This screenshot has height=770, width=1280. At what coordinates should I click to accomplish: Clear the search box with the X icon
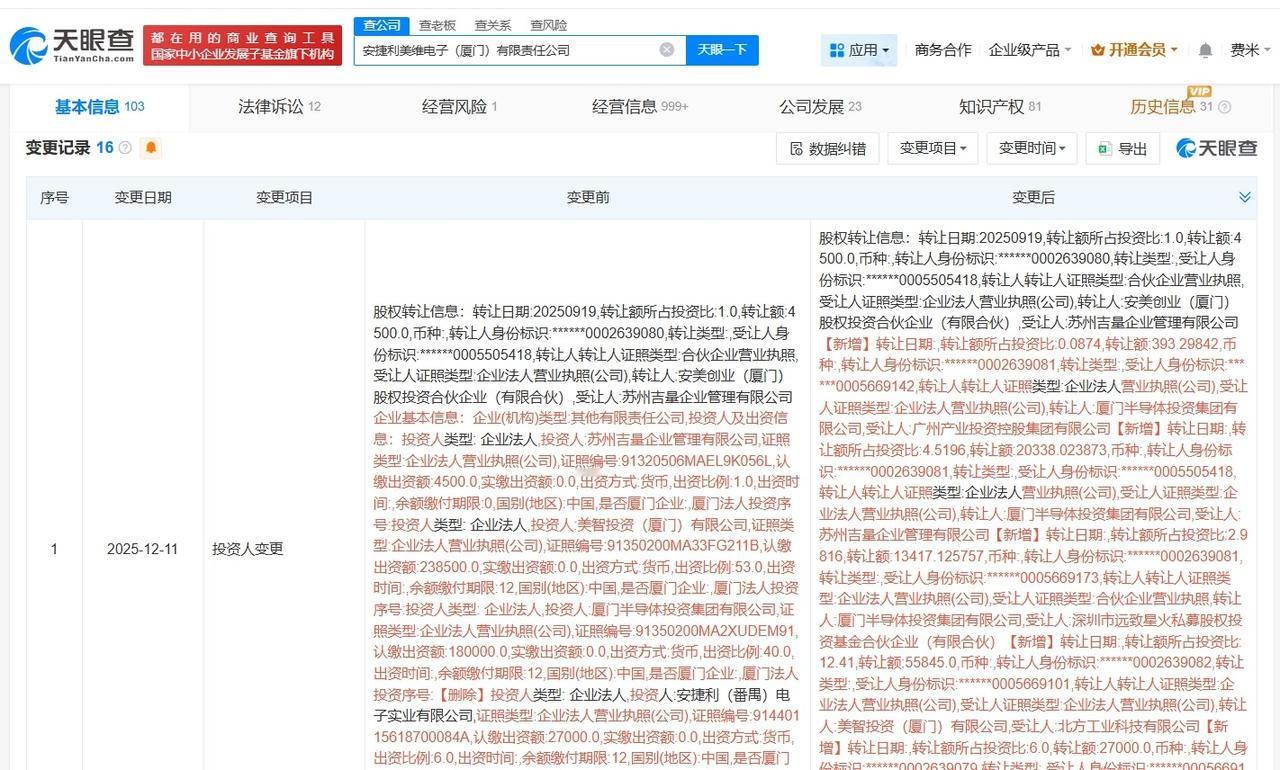pyautogui.click(x=667, y=50)
